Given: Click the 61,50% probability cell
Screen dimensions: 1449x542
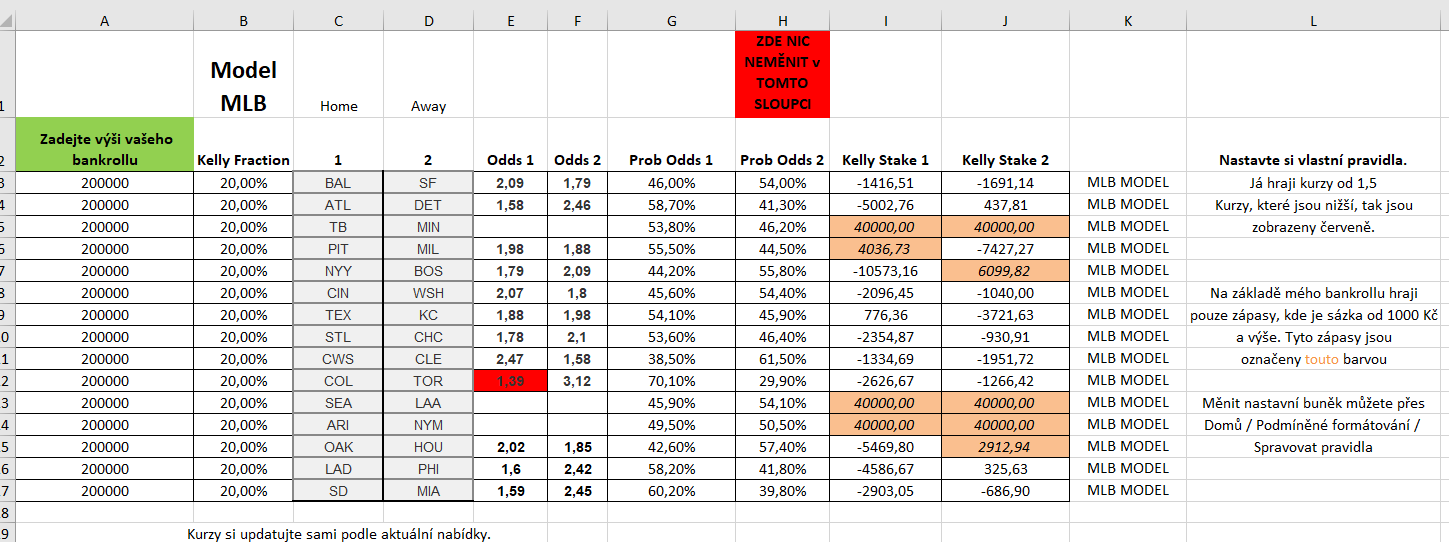Looking at the screenshot, I should (782, 359).
